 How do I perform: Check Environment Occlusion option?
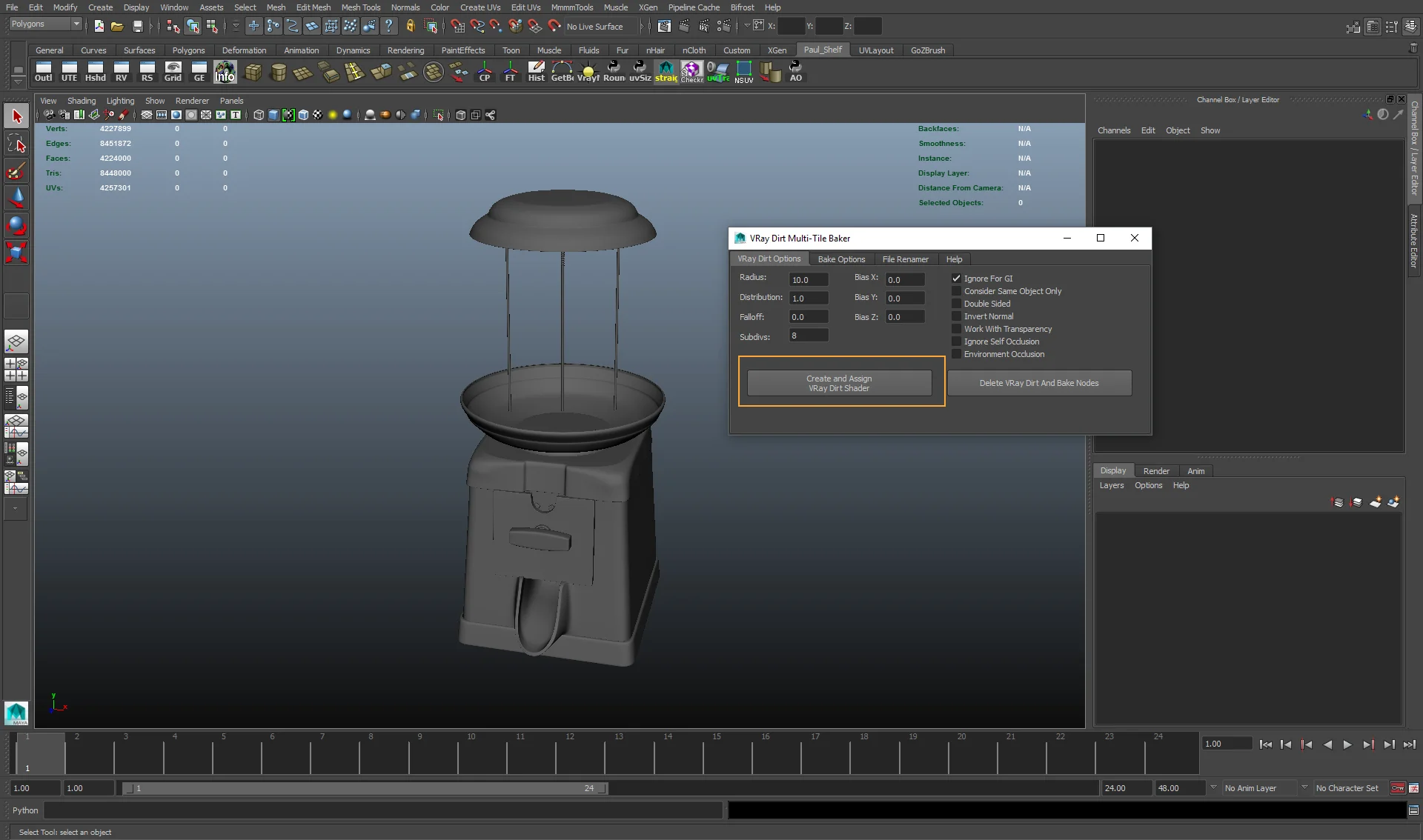[x=956, y=354]
